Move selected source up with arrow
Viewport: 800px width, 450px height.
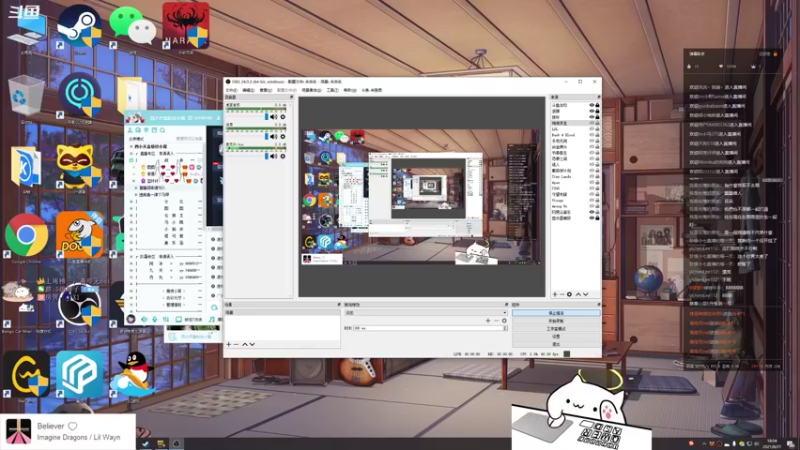pyautogui.click(x=578, y=294)
